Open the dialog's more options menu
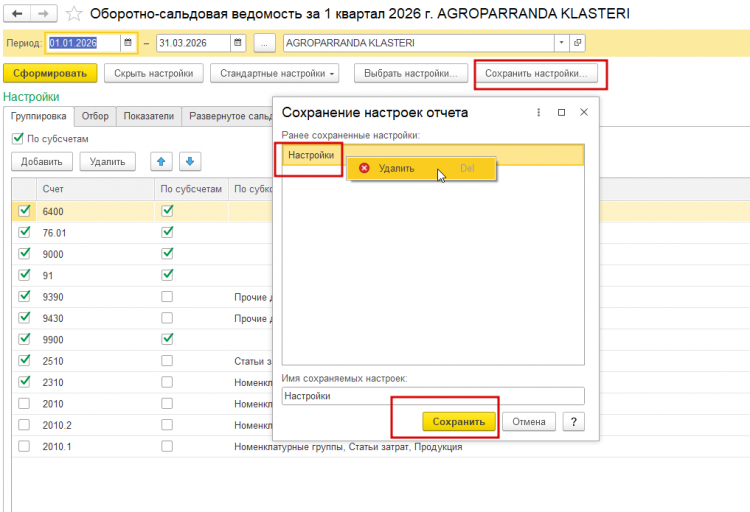 click(539, 112)
